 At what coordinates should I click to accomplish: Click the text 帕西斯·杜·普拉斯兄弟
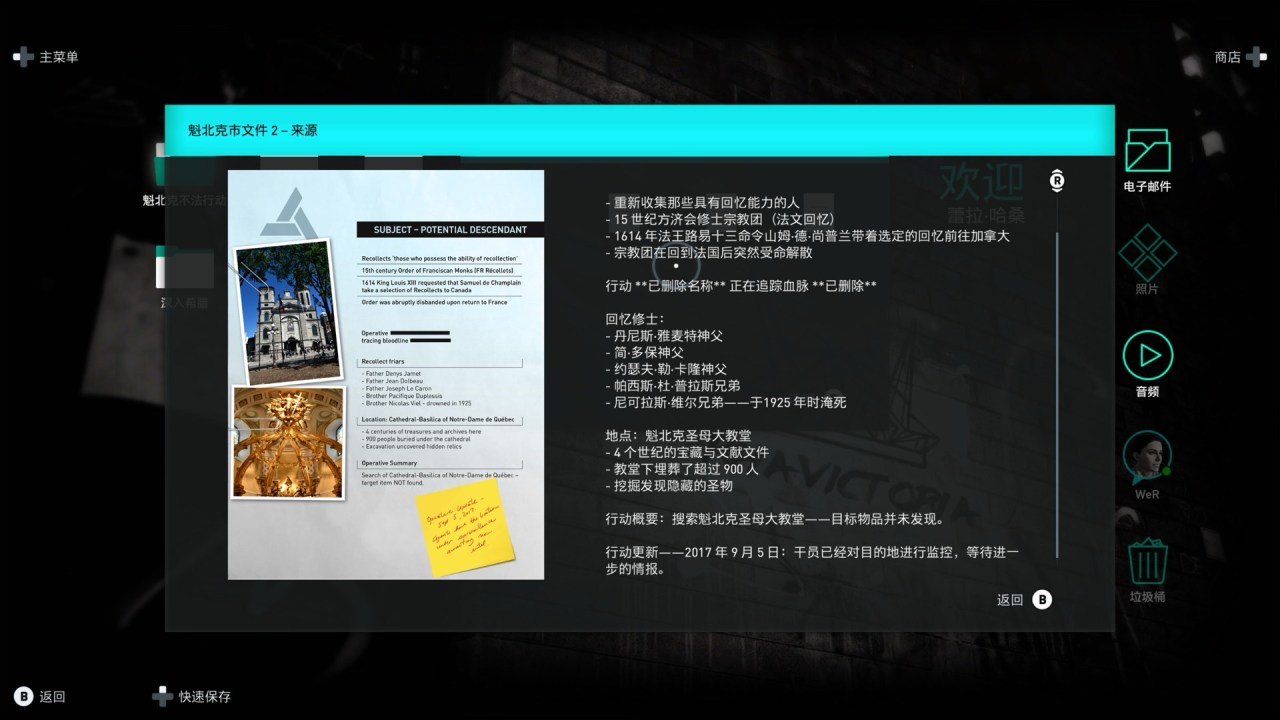pyautogui.click(x=673, y=386)
